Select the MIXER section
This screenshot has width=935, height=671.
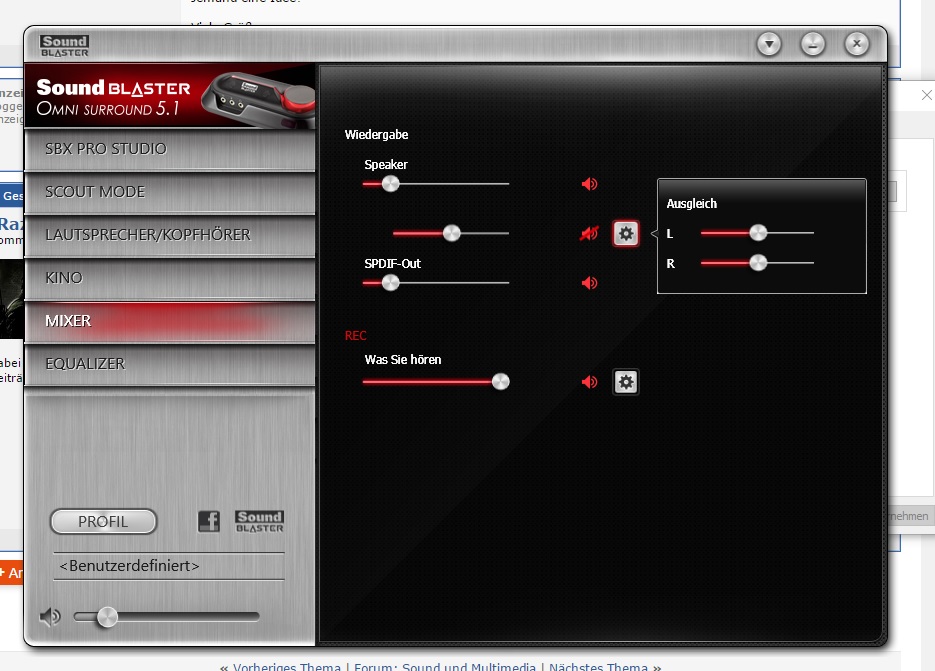(x=170, y=321)
